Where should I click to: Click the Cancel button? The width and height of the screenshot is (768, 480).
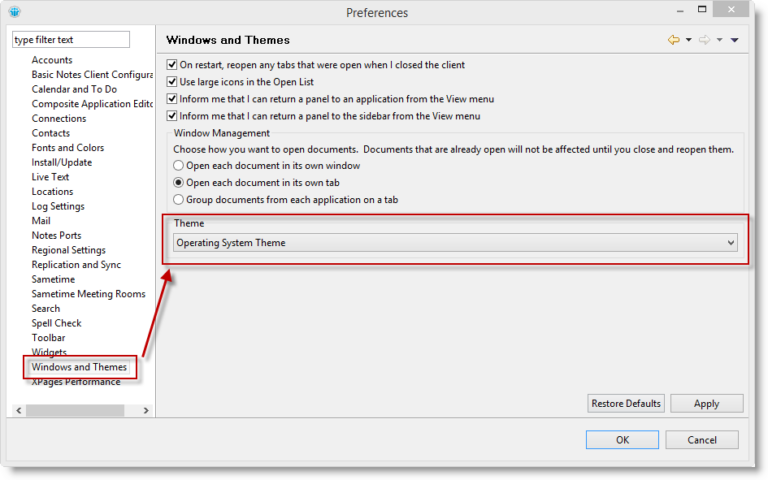[x=702, y=440]
